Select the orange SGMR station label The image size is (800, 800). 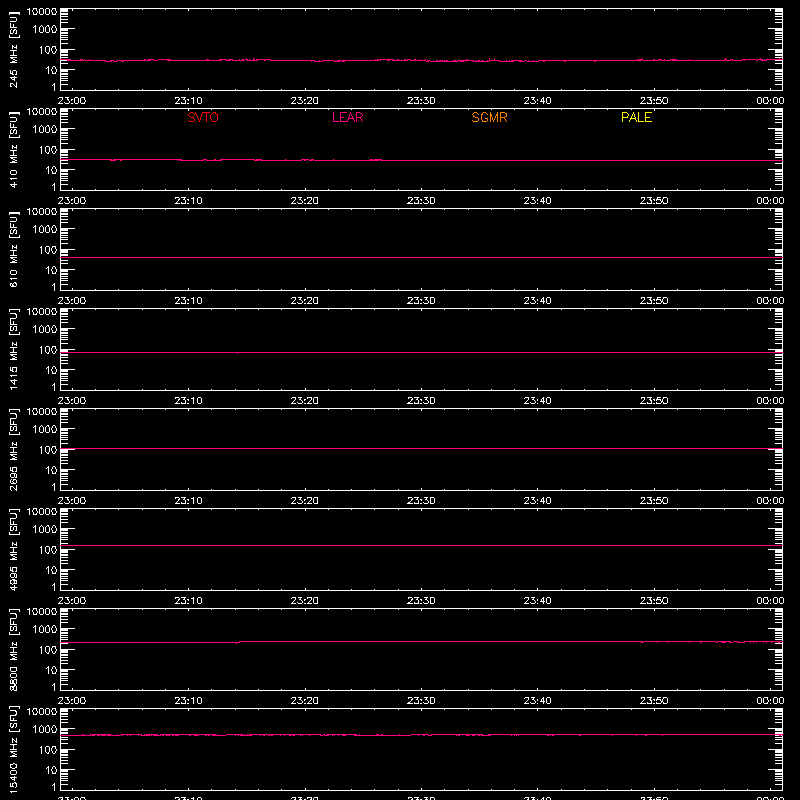tap(489, 117)
